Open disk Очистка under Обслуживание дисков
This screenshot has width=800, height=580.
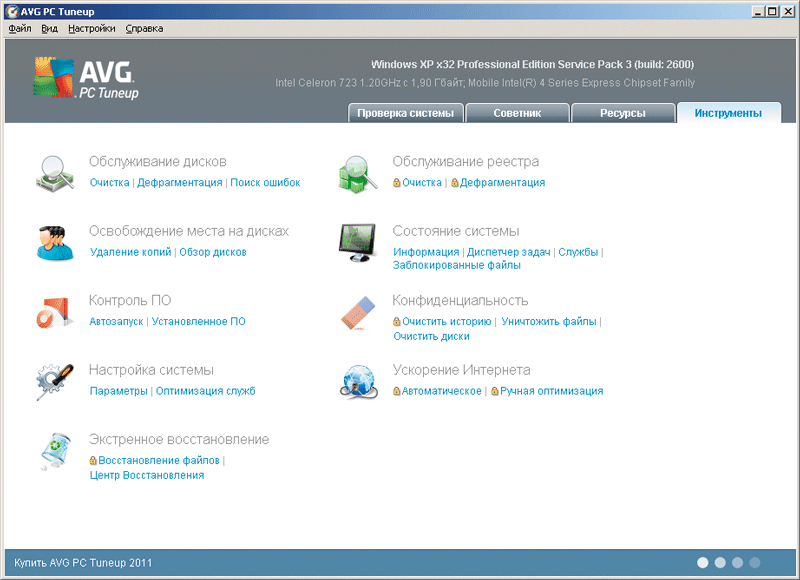click(110, 183)
